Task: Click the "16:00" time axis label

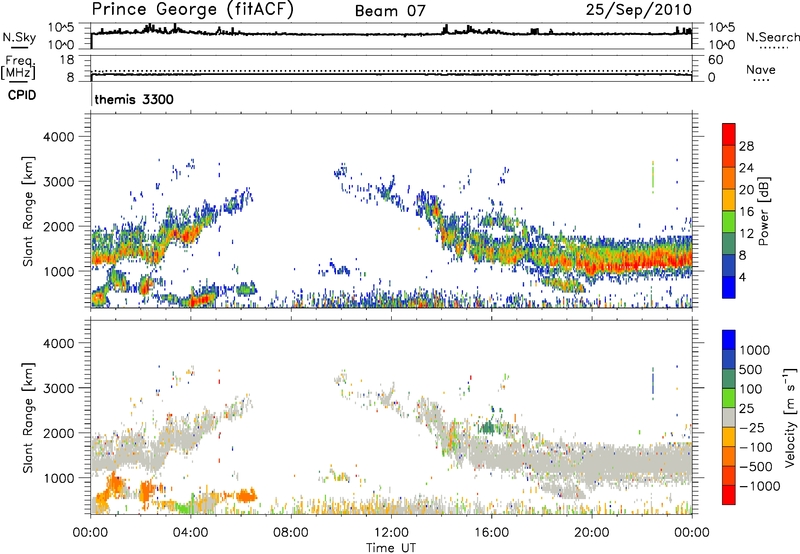Action: point(491,533)
